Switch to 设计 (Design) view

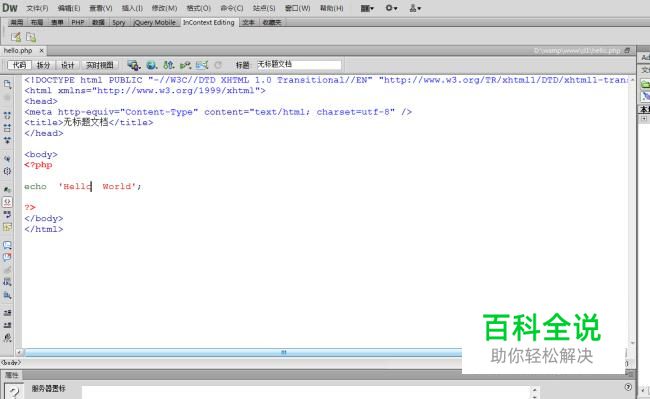68,65
